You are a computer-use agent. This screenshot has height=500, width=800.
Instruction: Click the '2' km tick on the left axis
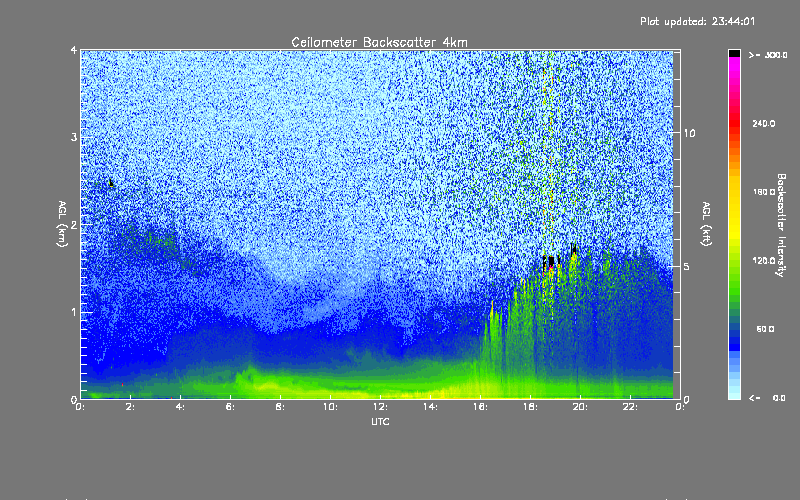[x=74, y=224]
